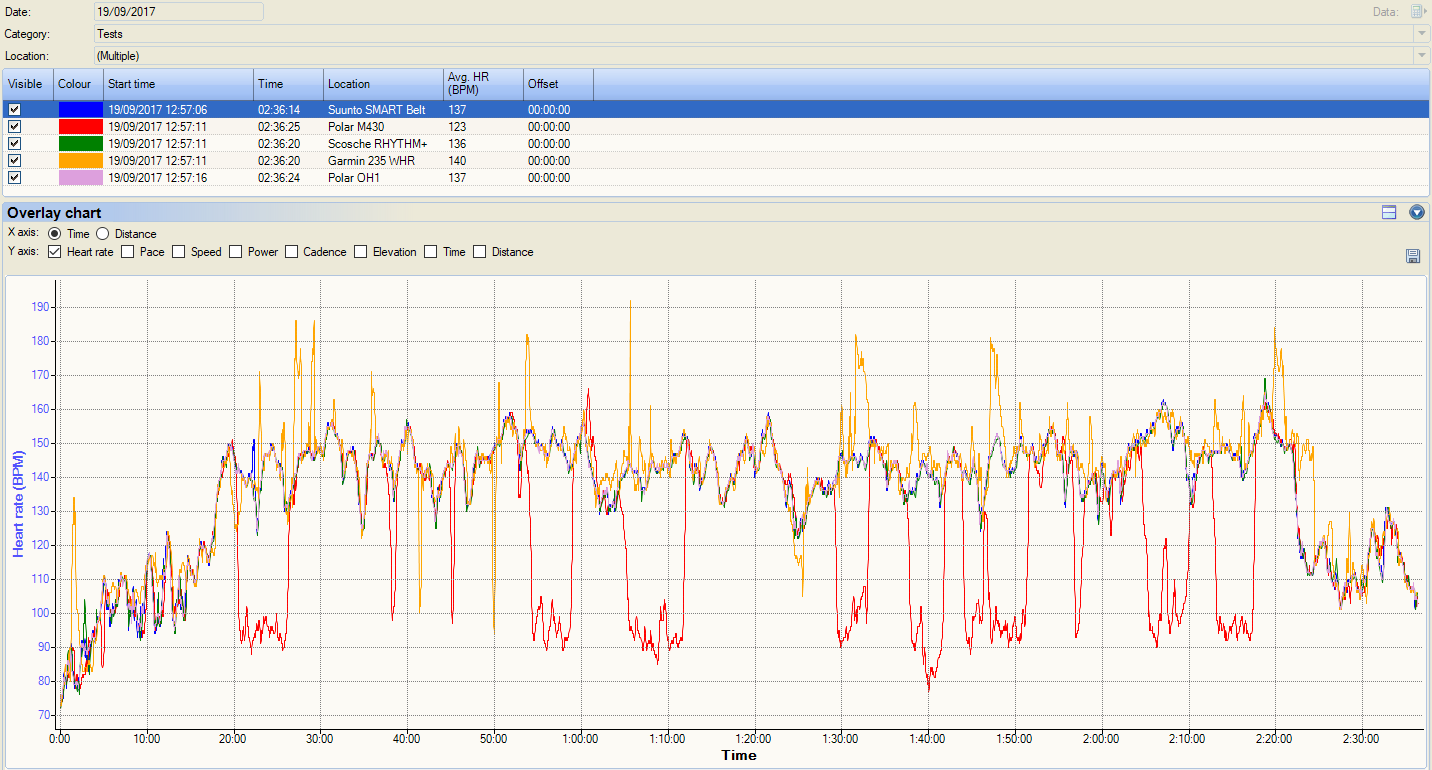Toggle visibility of Garmin 235 WHR
The image size is (1432, 770).
click(x=14, y=161)
